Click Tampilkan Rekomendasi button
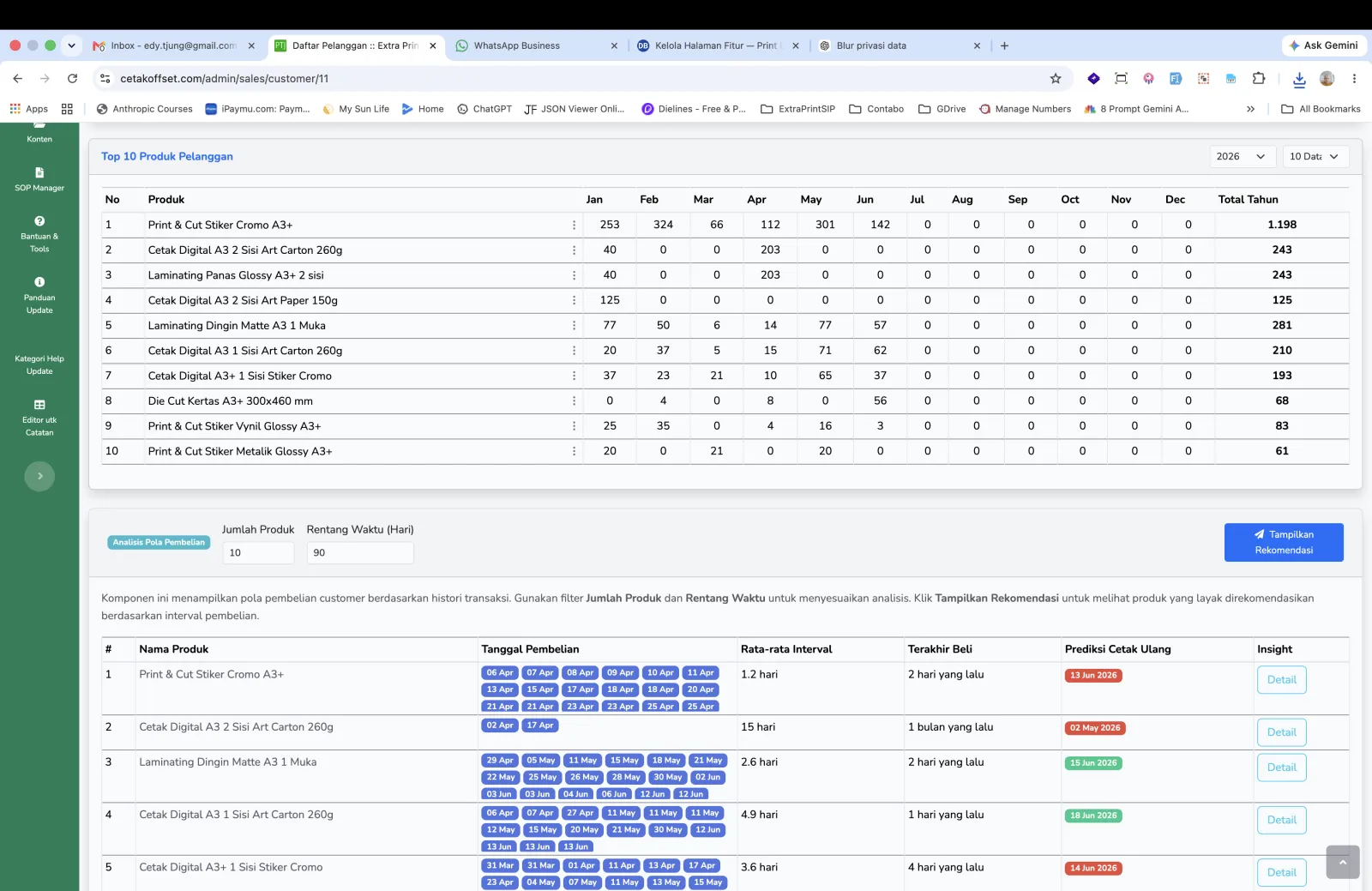Screen dimensions: 1372x891 point(1284,542)
